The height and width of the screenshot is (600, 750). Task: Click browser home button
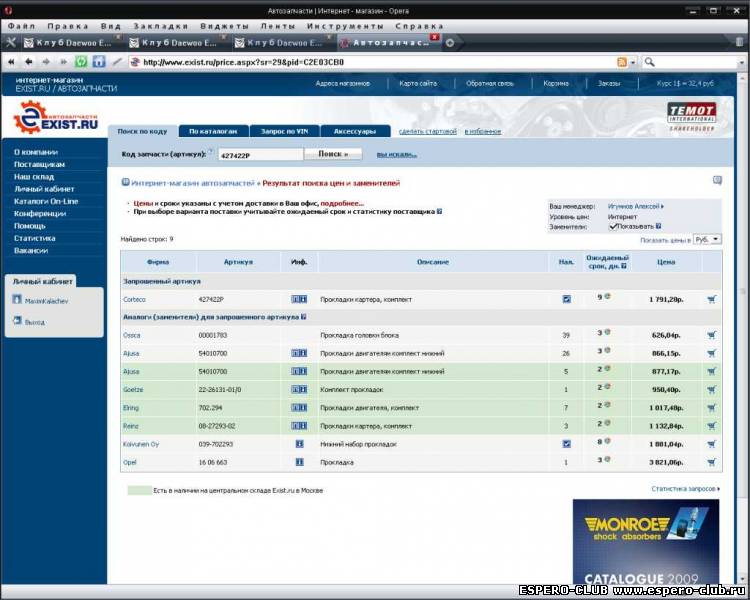point(99,62)
